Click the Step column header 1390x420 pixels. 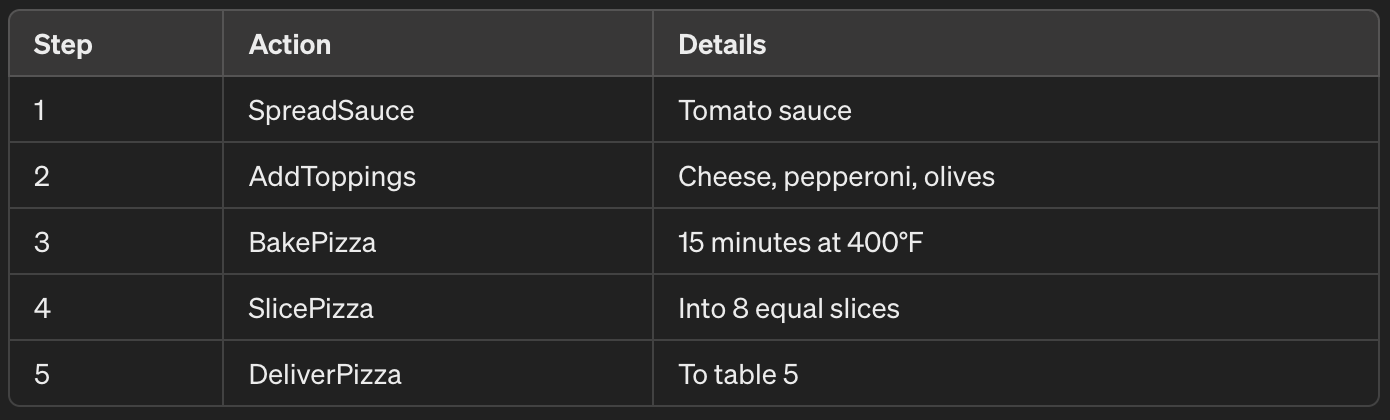point(63,45)
